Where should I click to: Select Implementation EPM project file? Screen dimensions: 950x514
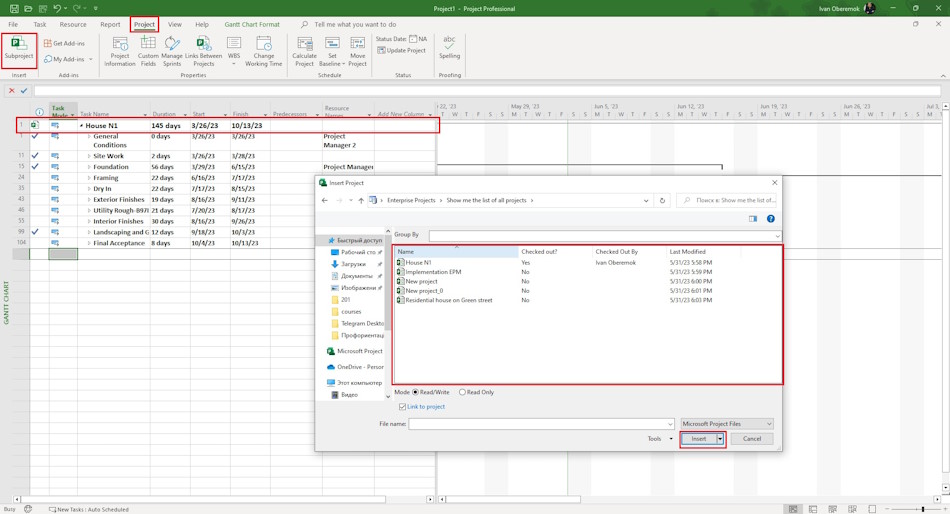pyautogui.click(x=433, y=272)
